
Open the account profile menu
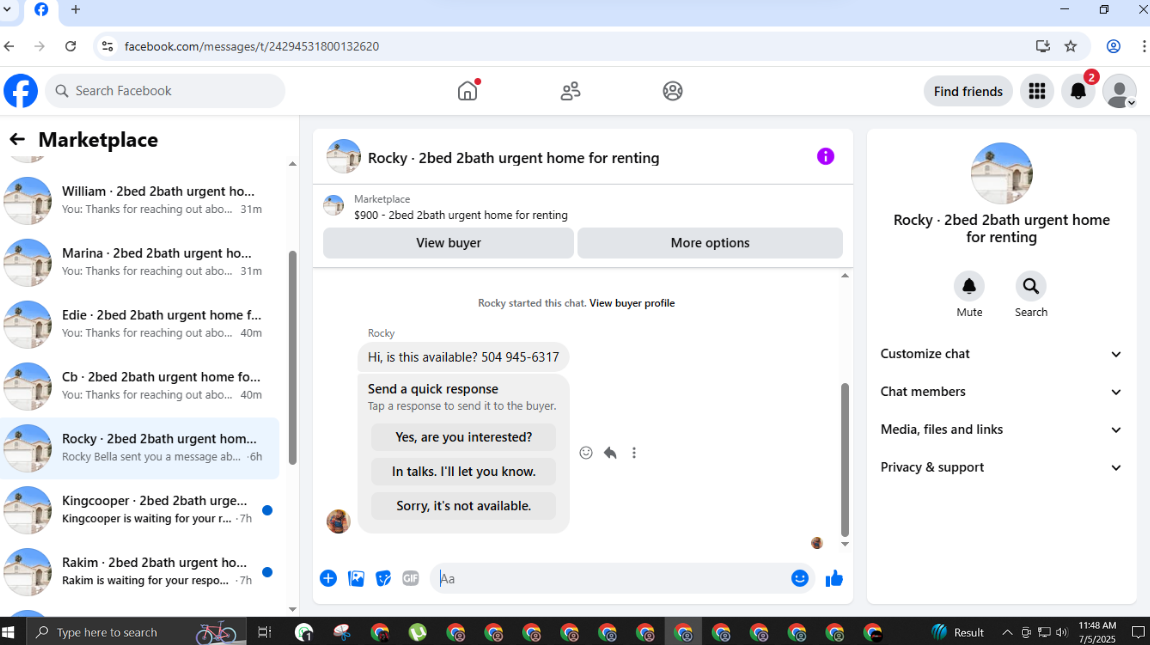coord(1120,91)
